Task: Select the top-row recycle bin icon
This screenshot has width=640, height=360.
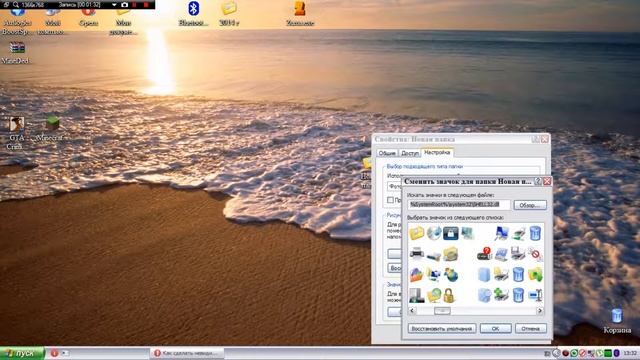Action: [x=535, y=233]
